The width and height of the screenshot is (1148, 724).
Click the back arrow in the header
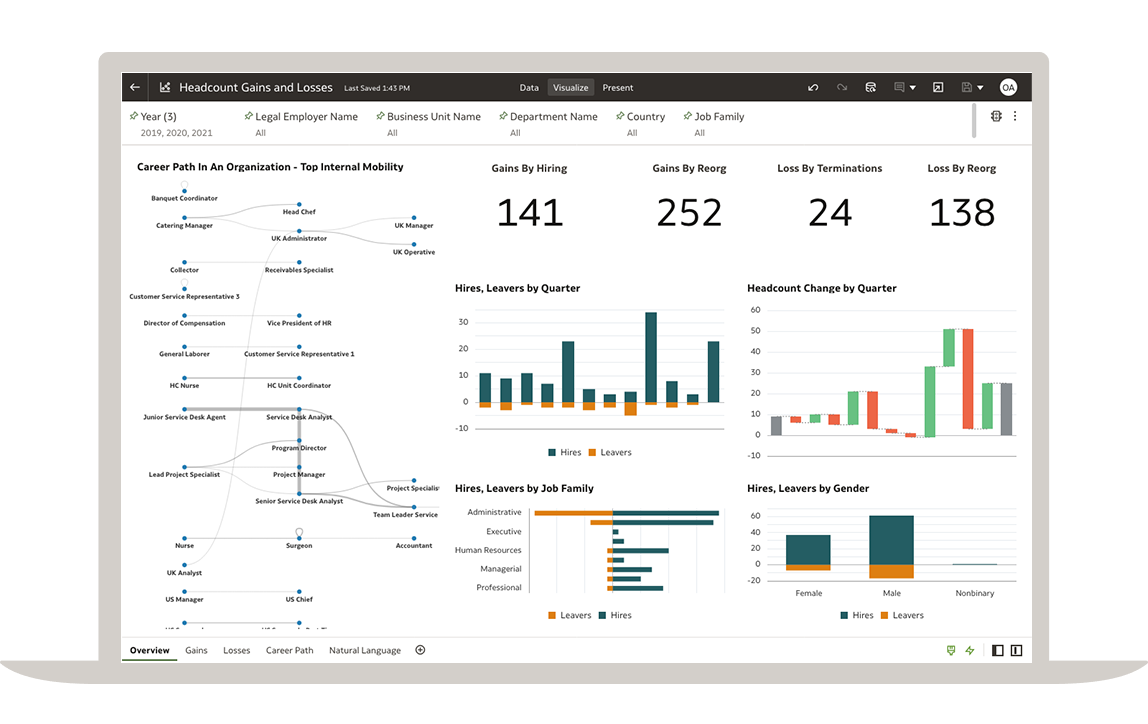(135, 88)
